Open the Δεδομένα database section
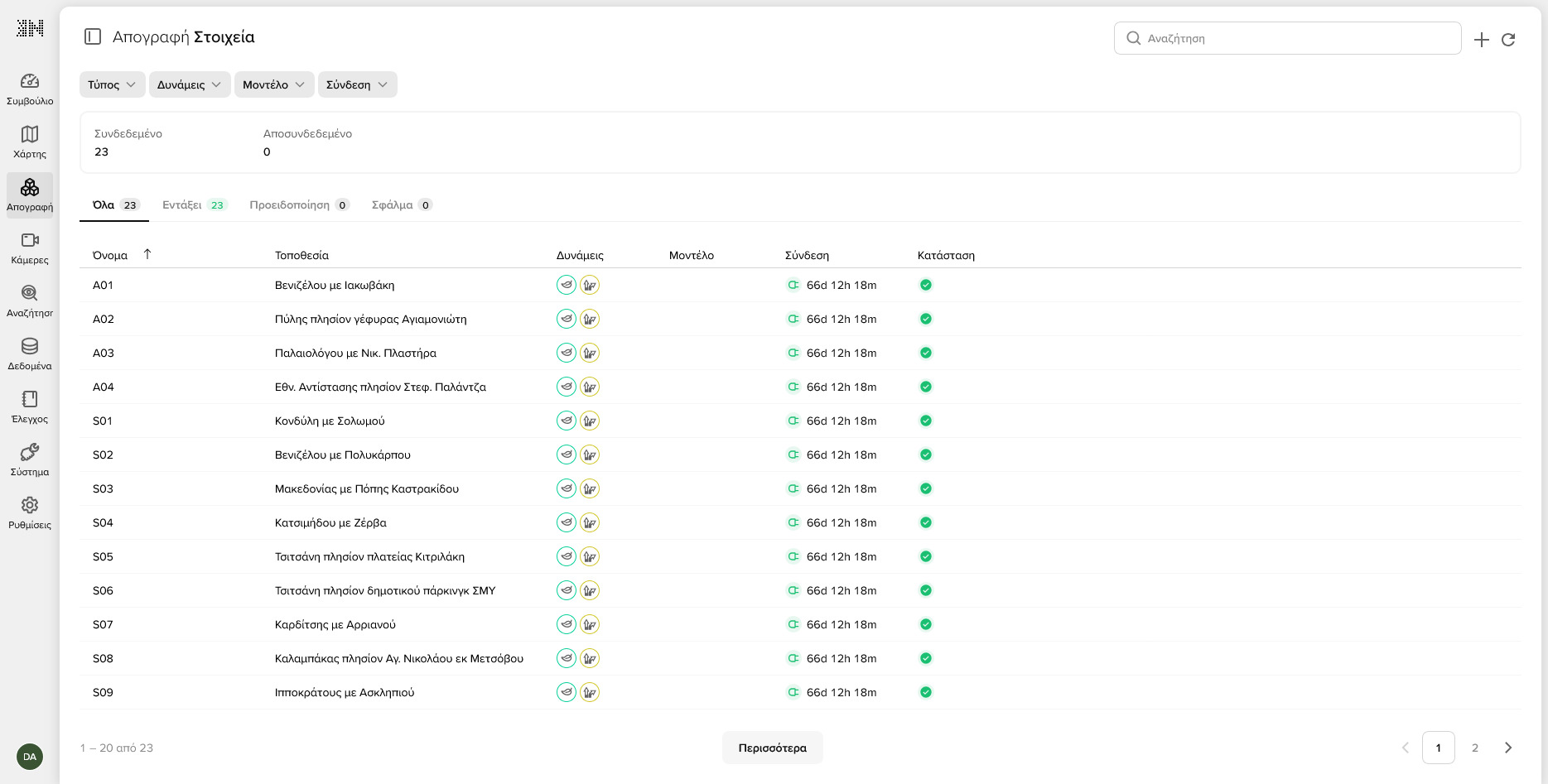Viewport: 1548px width, 784px height. point(30,354)
